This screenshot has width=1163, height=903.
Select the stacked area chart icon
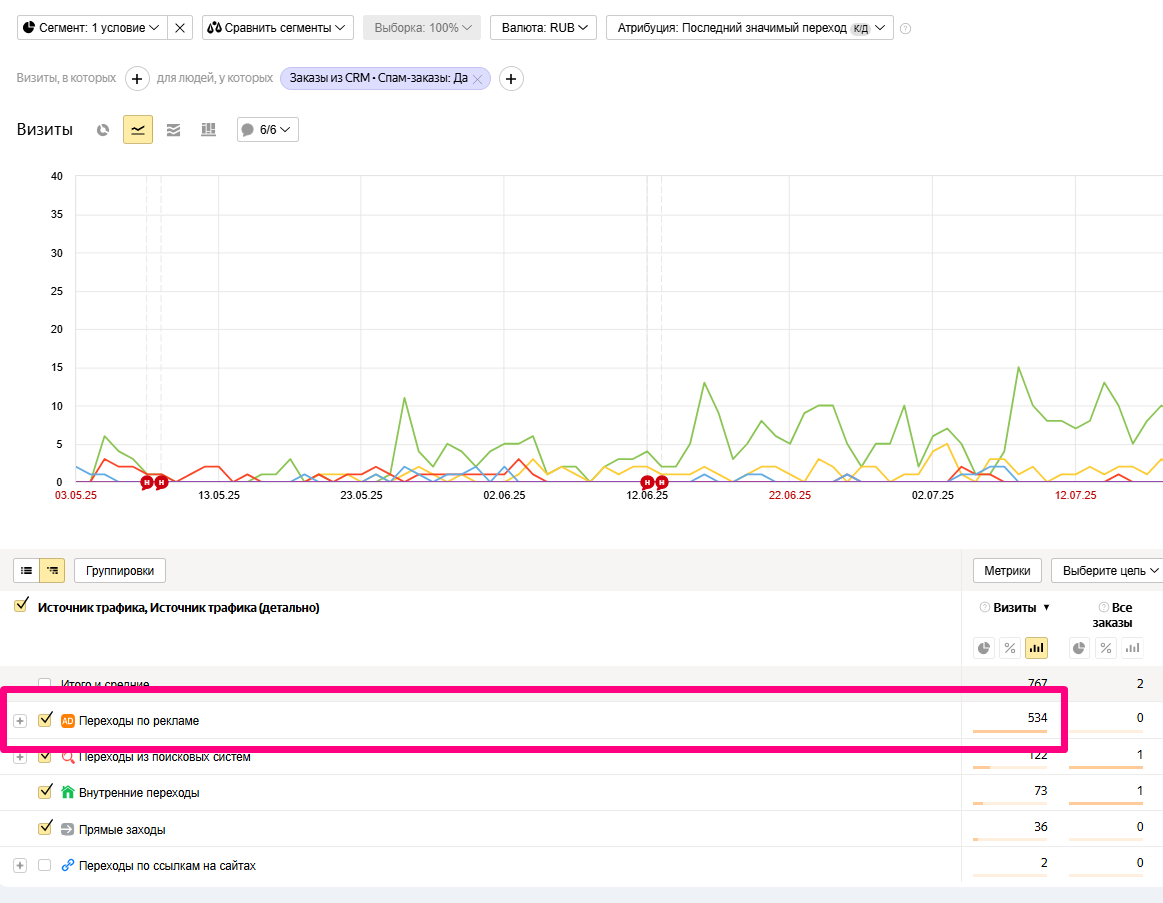173,130
